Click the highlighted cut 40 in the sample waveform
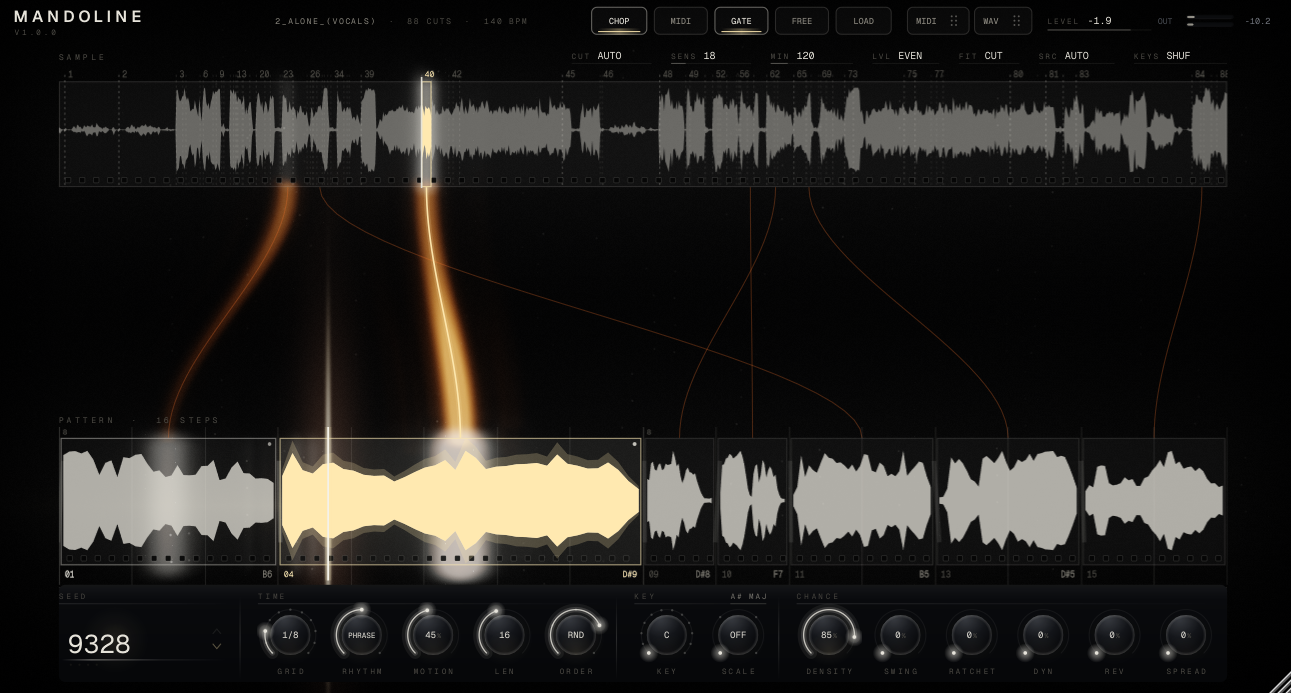1291x693 pixels. coord(427,133)
